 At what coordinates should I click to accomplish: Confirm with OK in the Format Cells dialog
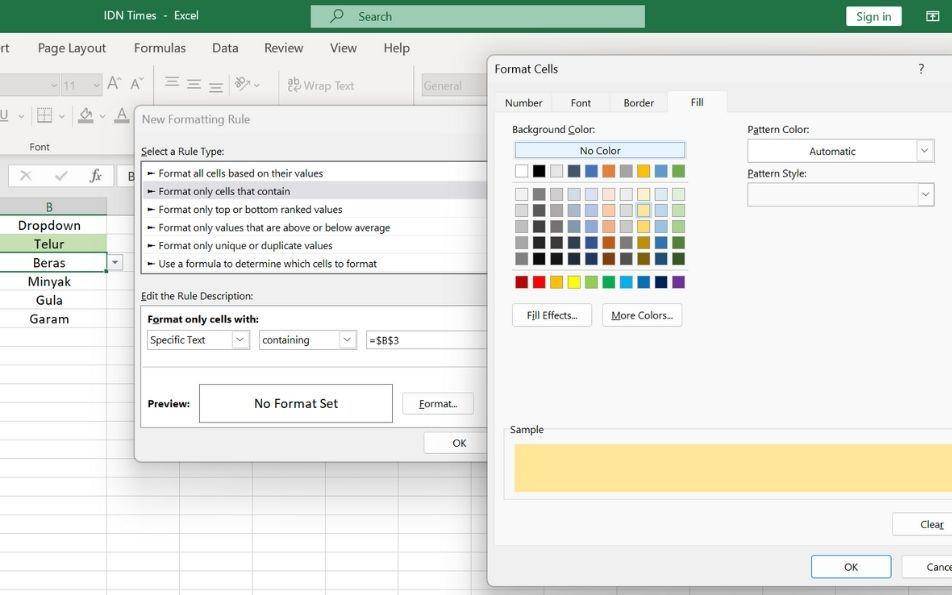(x=851, y=567)
